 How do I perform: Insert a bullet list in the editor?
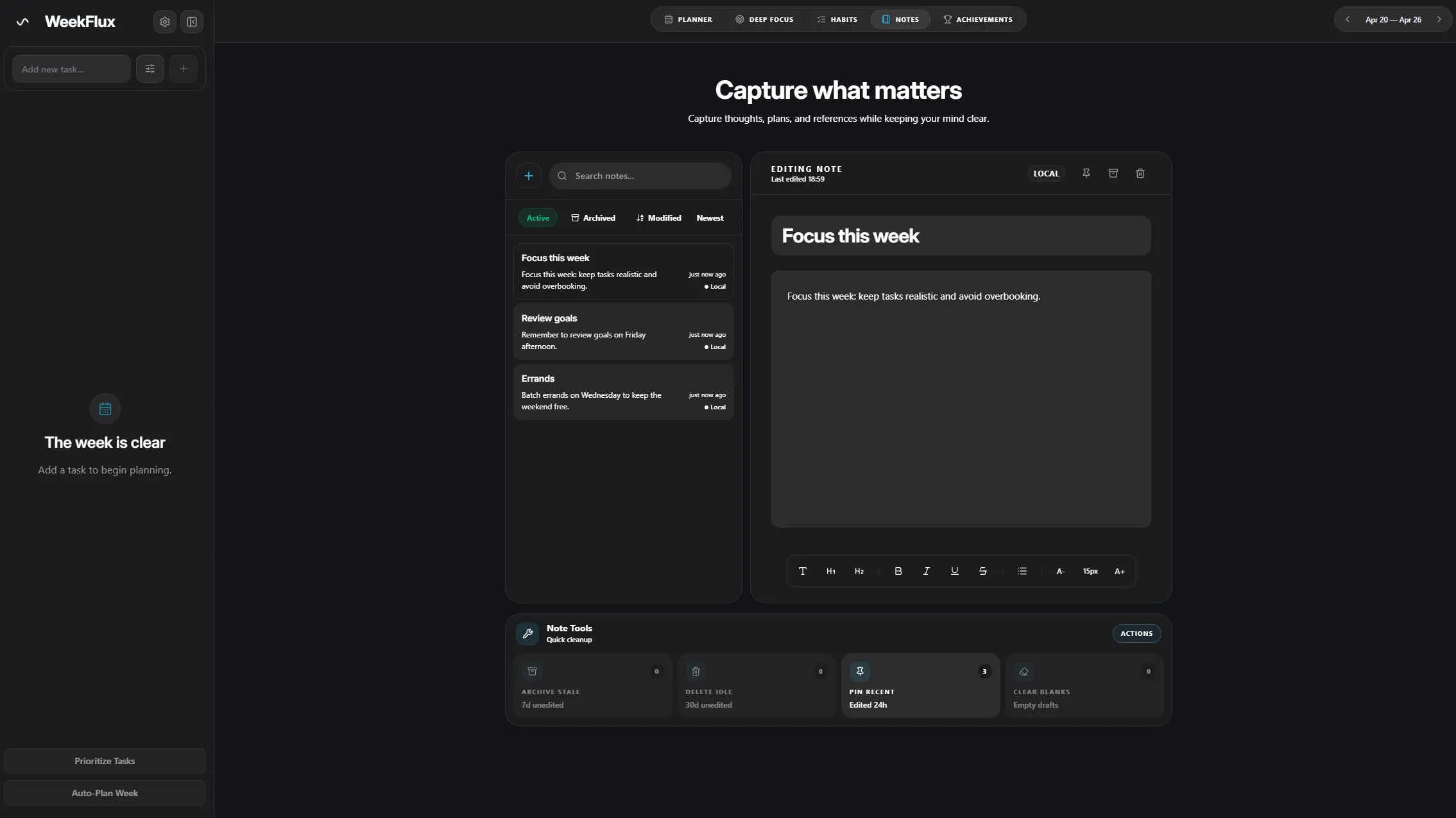(x=1022, y=571)
